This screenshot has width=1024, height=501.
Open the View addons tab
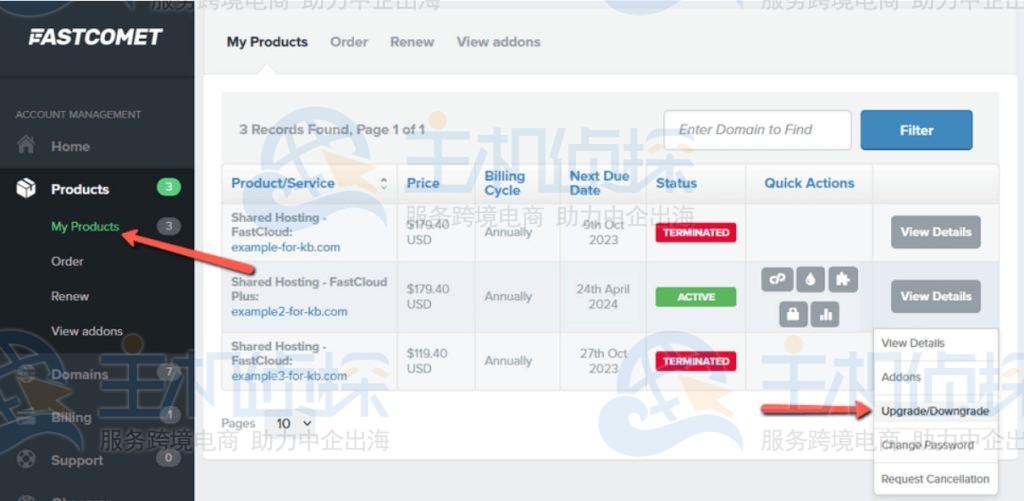click(x=498, y=42)
